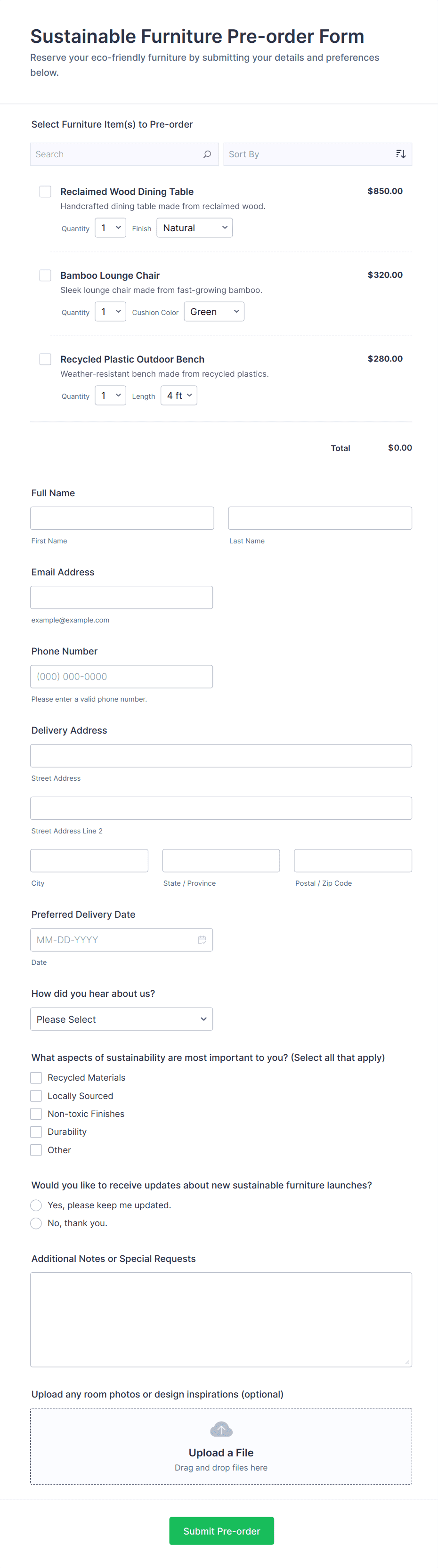Click the calendar icon in delivery date
This screenshot has height=1568, width=438.
click(x=202, y=940)
